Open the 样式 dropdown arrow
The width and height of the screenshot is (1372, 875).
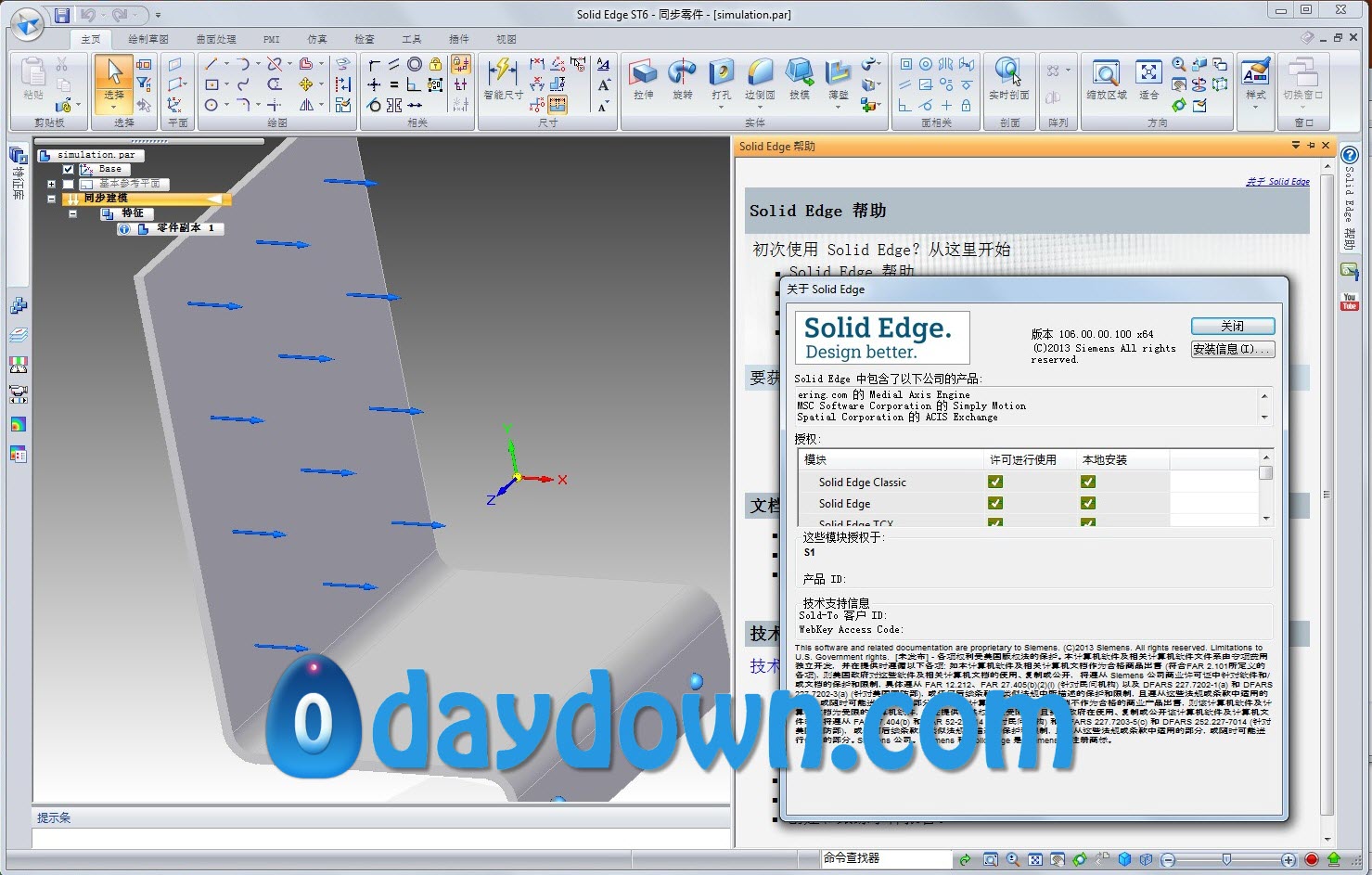[1255, 108]
